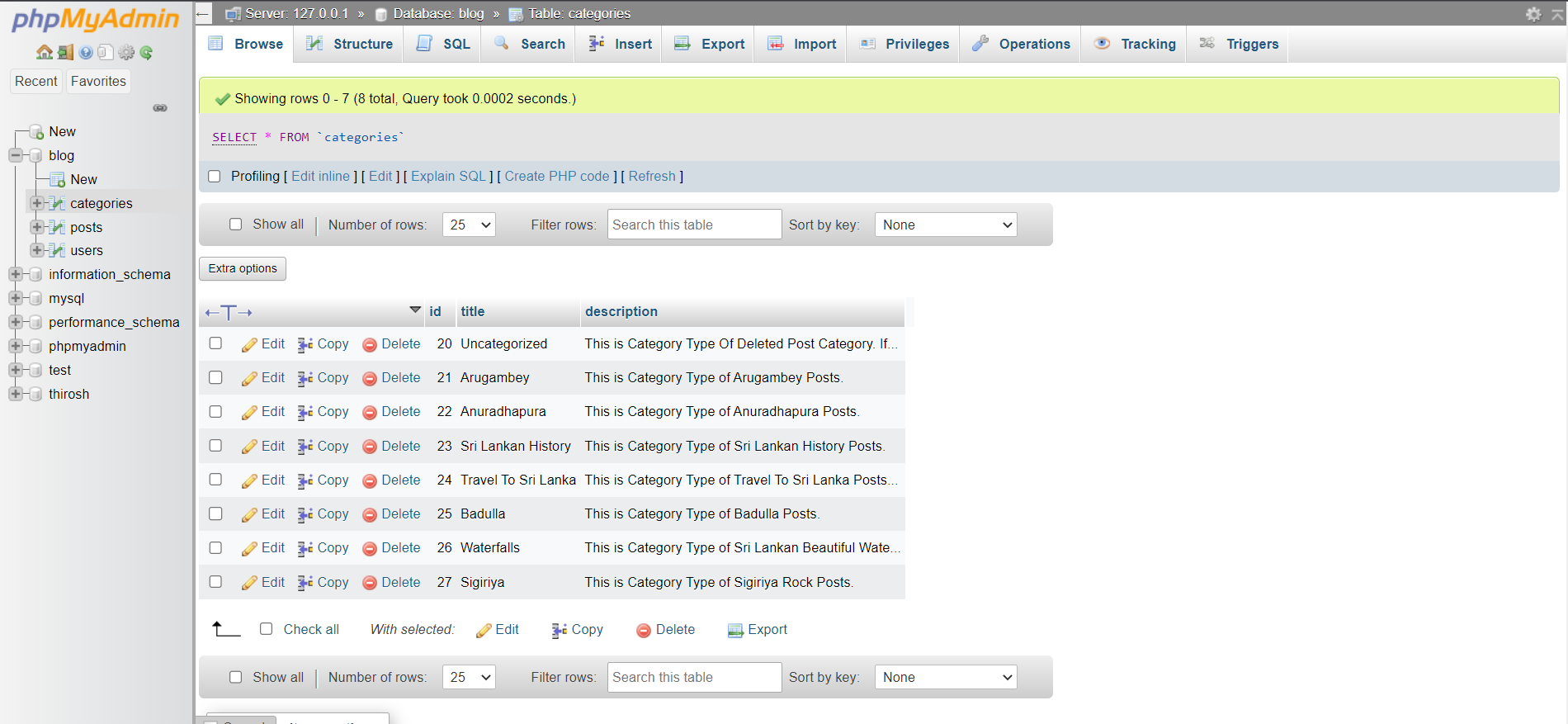Click the New table icon under blog
This screenshot has height=724, width=1568.
pyautogui.click(x=57, y=179)
